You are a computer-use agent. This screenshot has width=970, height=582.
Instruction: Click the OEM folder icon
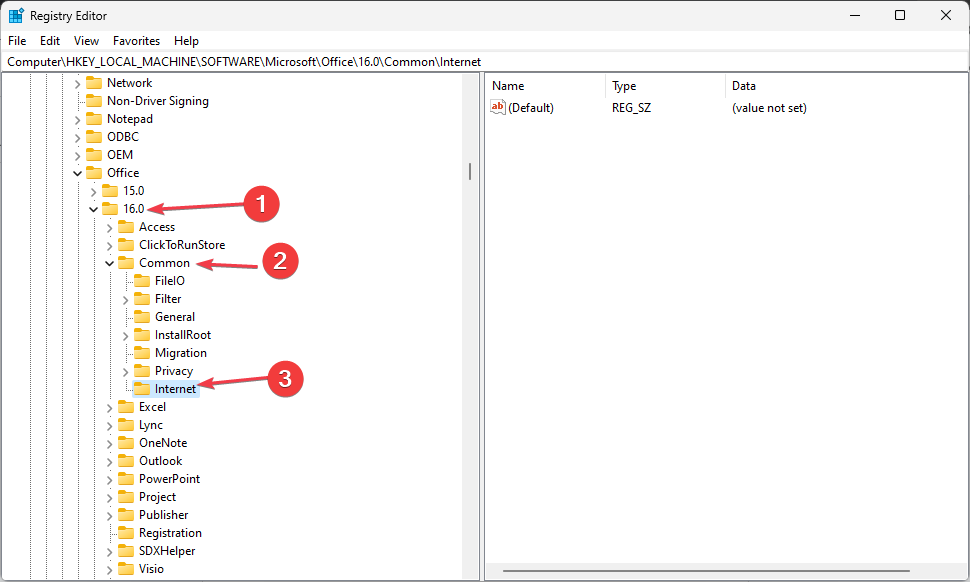coord(94,155)
